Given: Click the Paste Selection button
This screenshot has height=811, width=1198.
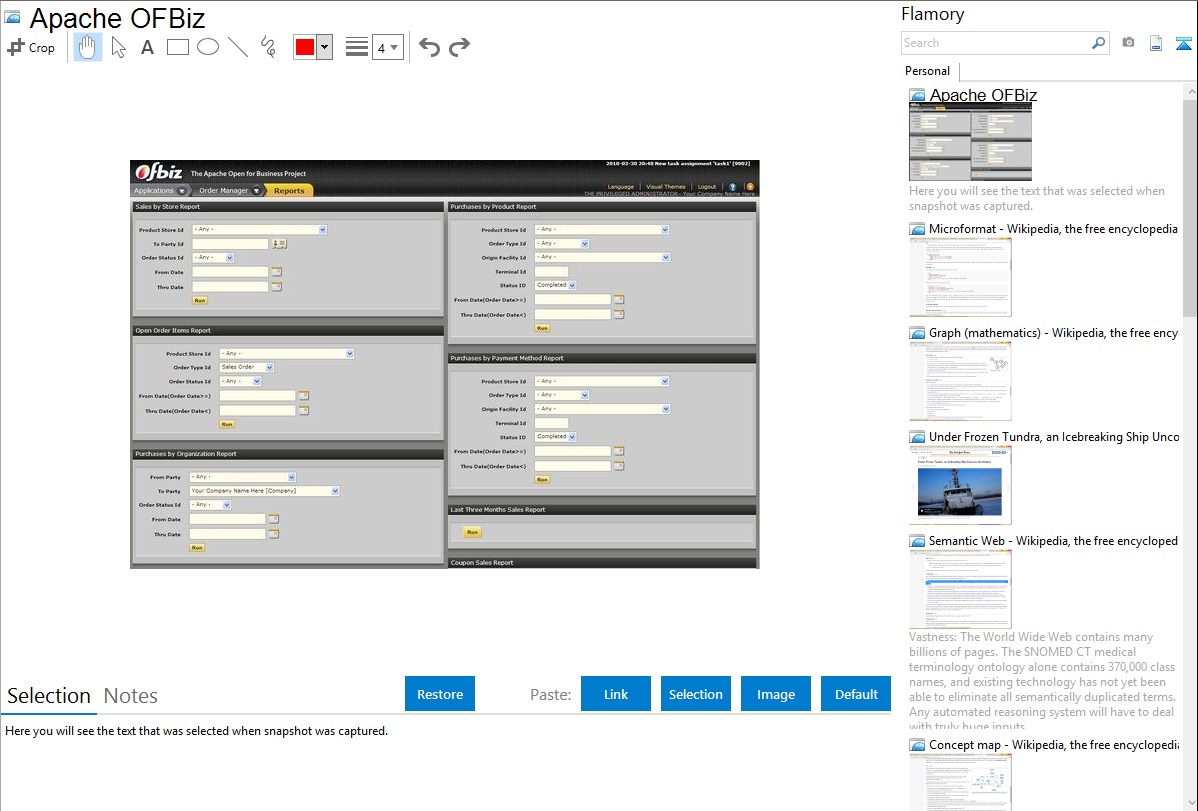Looking at the screenshot, I should 696,694.
